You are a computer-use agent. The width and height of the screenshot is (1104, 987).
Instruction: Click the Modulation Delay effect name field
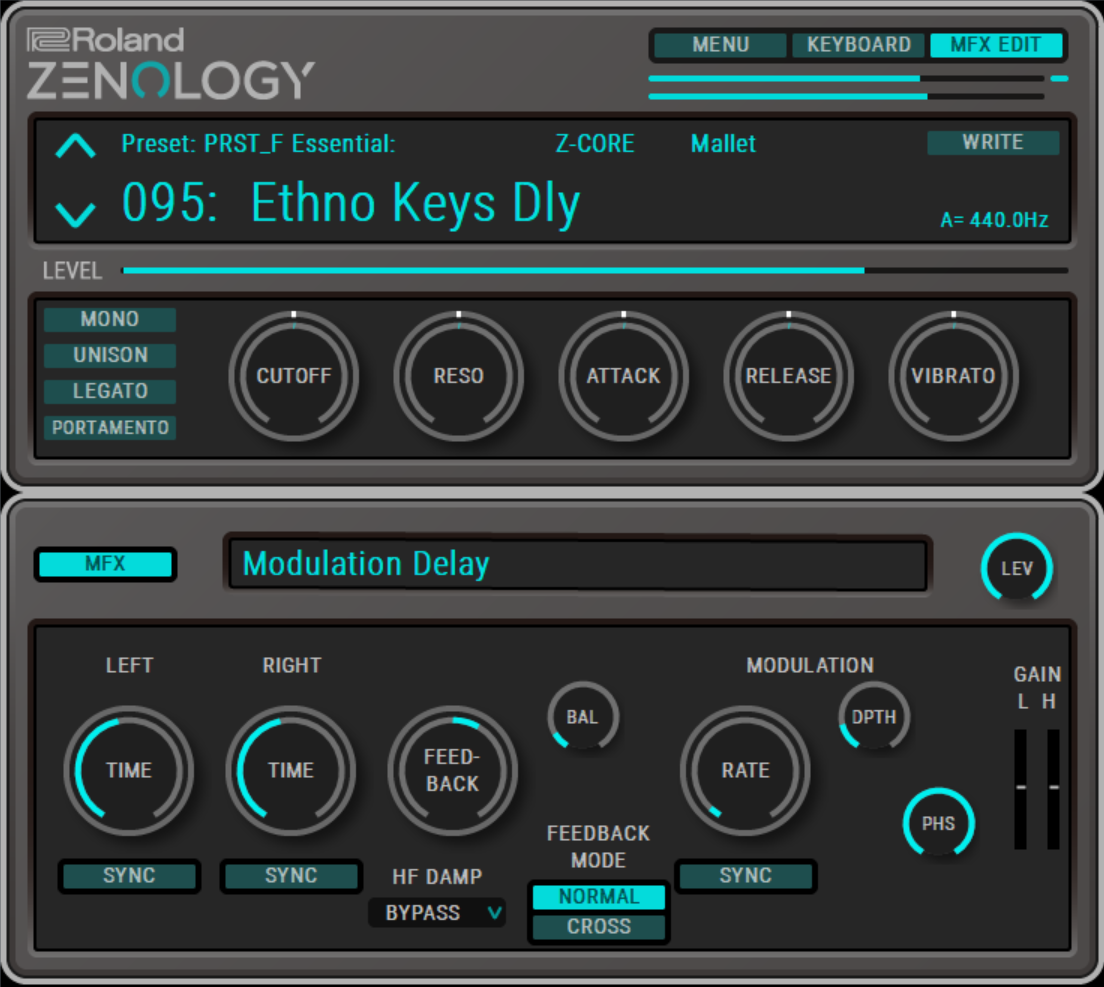coord(577,564)
